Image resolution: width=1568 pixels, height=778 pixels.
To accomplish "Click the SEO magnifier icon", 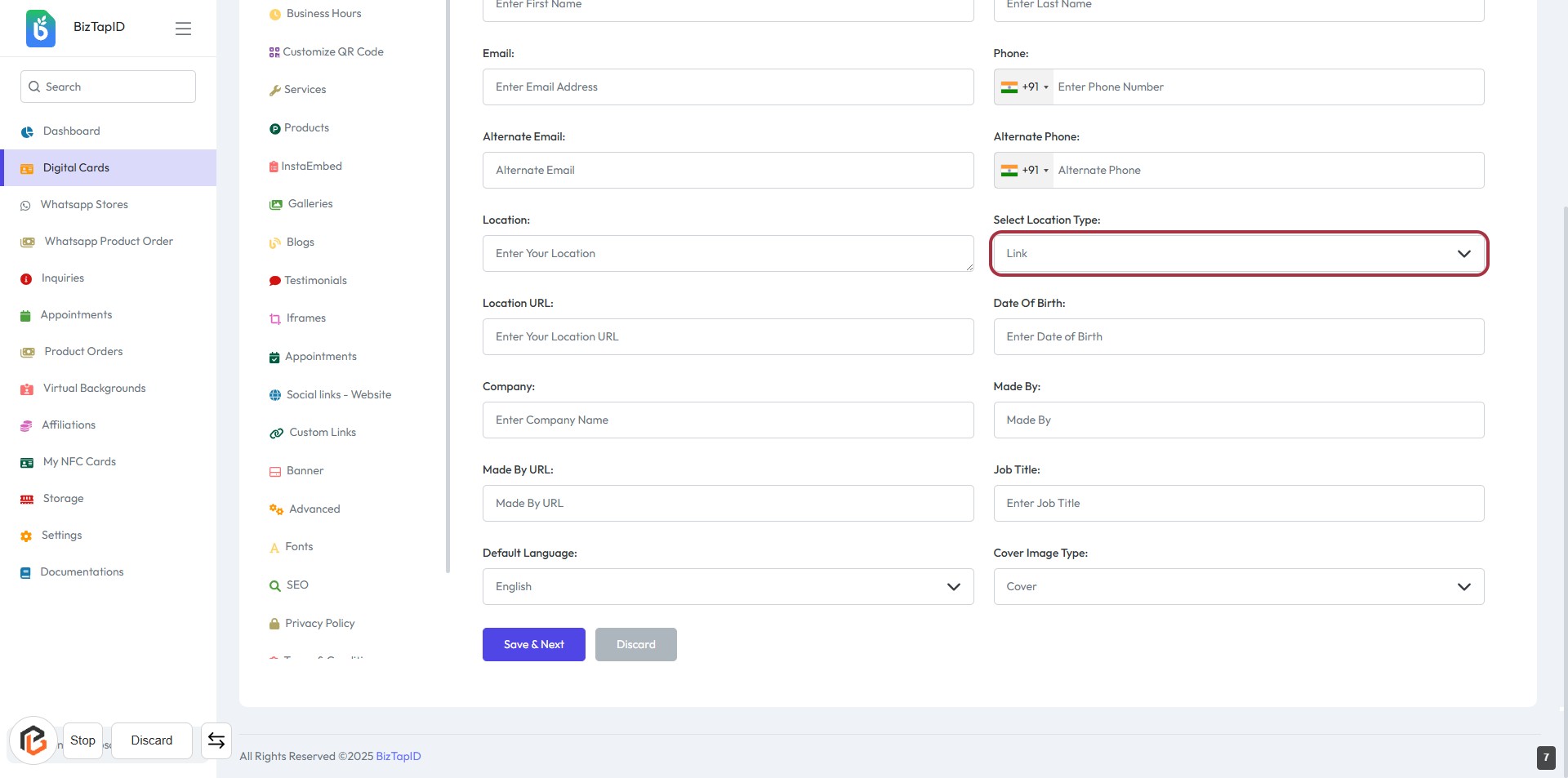I will [275, 585].
